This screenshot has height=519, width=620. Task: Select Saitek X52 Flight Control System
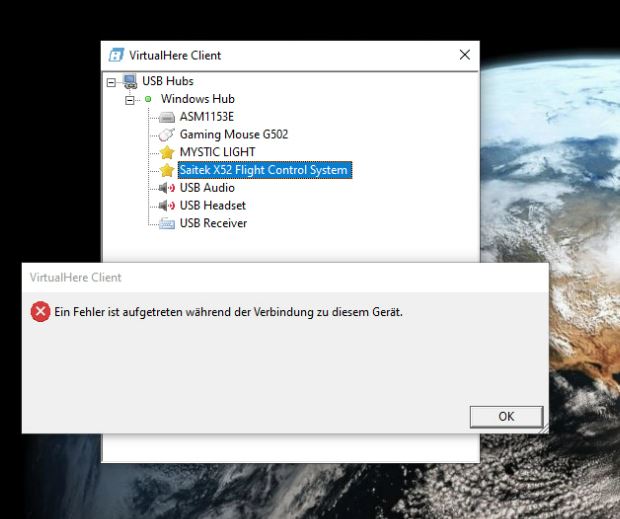click(x=265, y=170)
